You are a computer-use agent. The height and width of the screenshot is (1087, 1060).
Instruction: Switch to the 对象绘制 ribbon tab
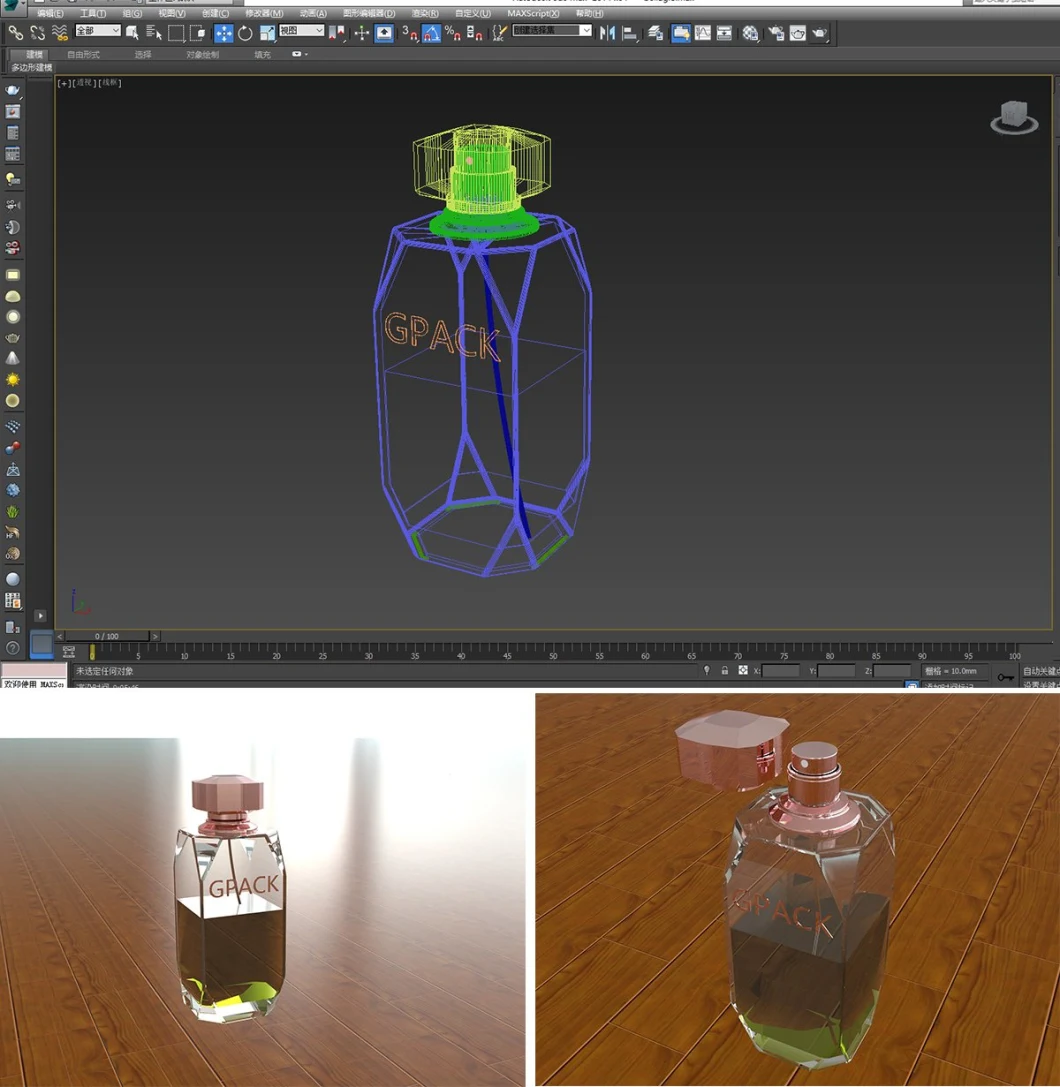[x=202, y=54]
